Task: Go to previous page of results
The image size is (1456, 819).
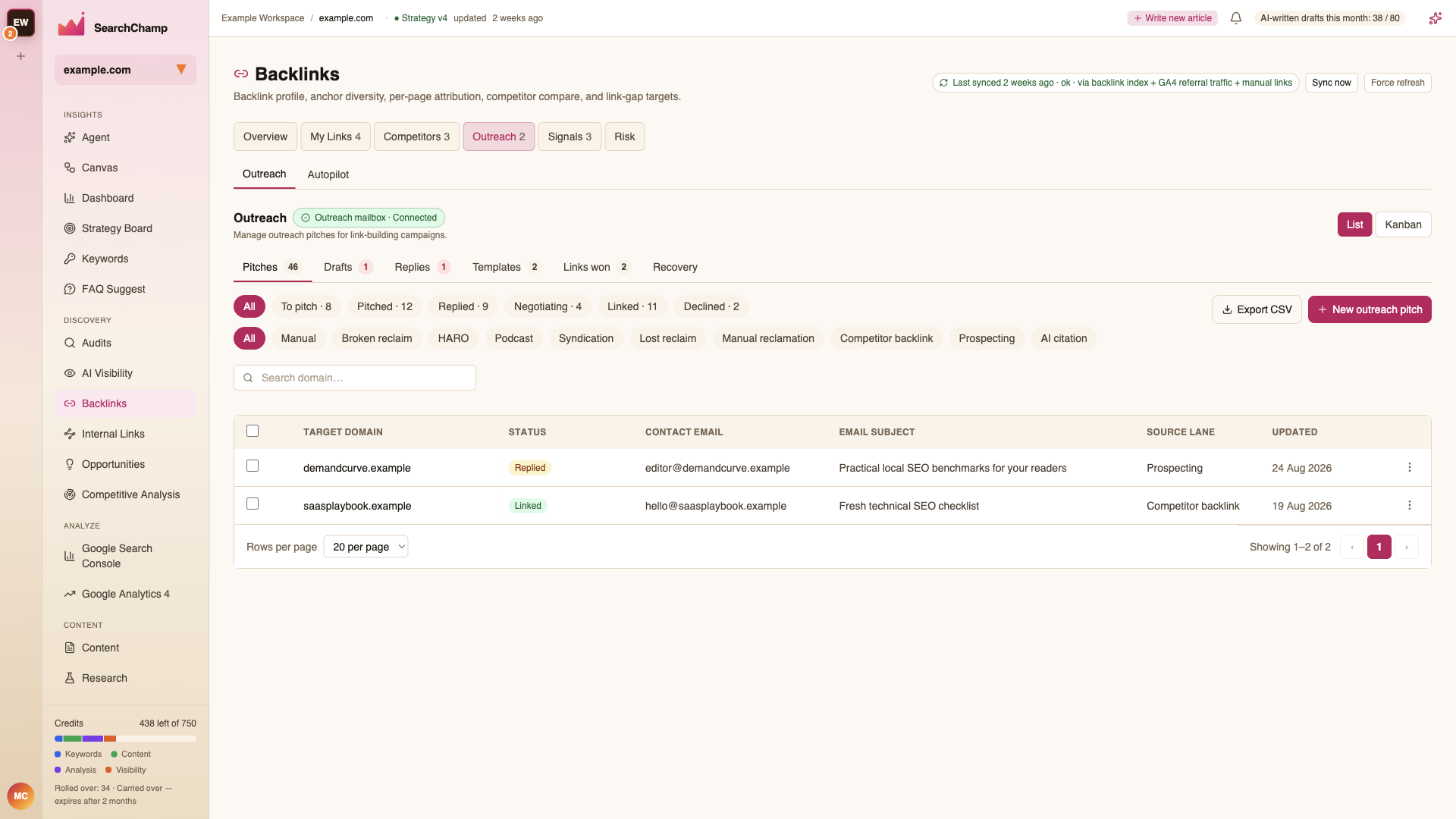Action: (1352, 547)
